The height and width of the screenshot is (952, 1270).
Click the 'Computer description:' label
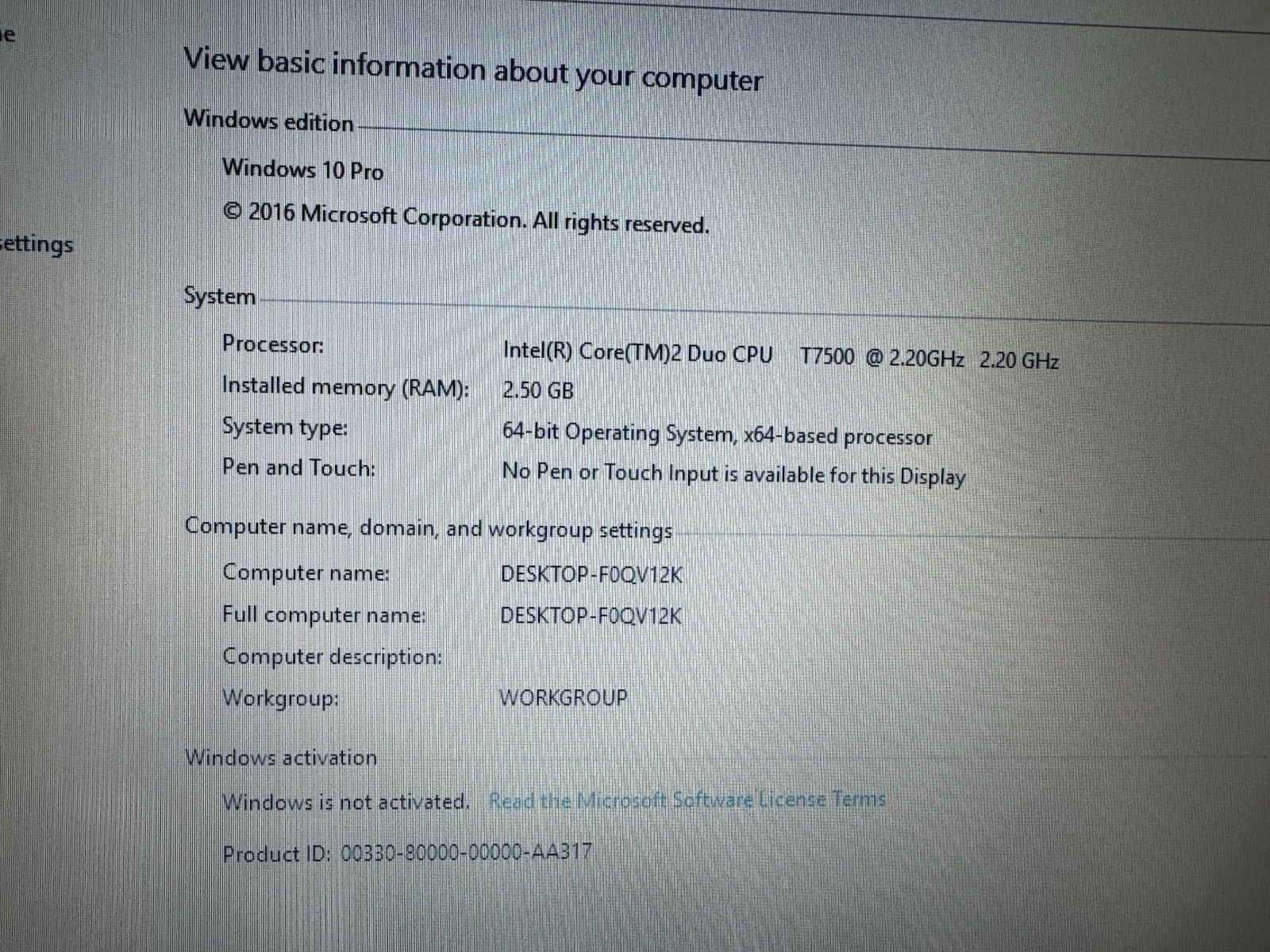click(x=333, y=656)
